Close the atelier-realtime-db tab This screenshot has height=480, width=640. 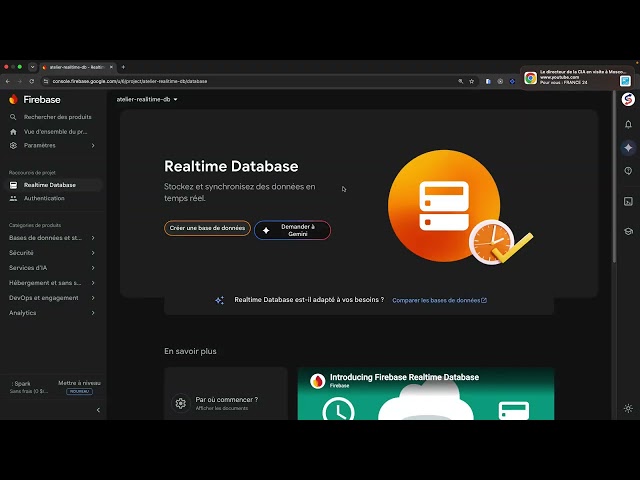[111, 67]
